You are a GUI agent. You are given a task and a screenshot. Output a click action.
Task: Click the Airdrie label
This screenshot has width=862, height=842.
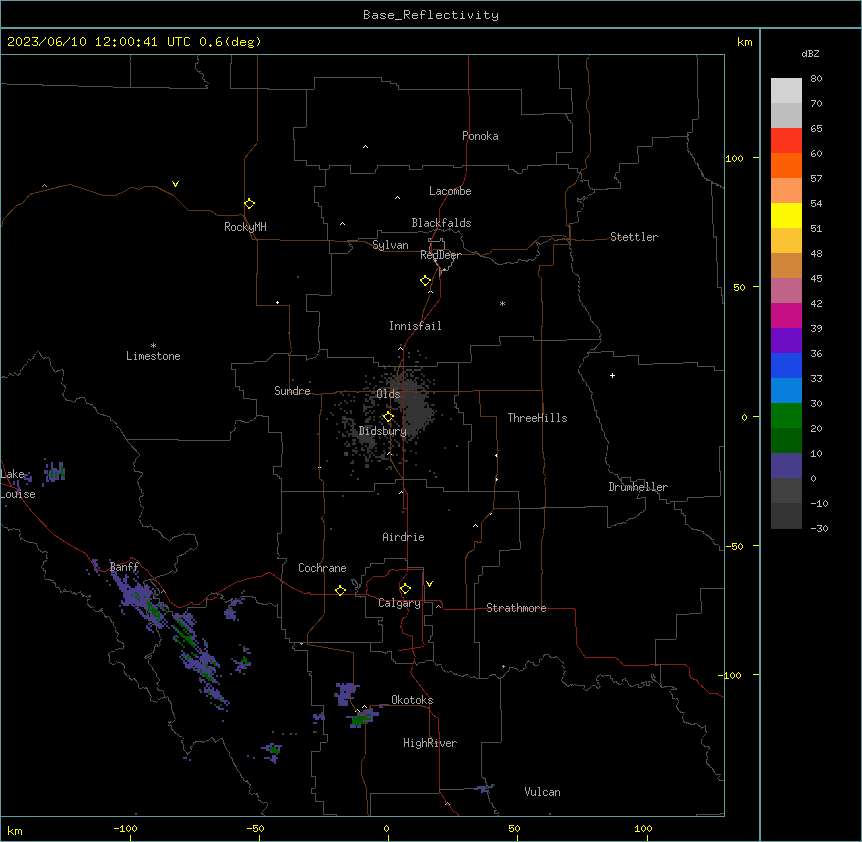404,537
